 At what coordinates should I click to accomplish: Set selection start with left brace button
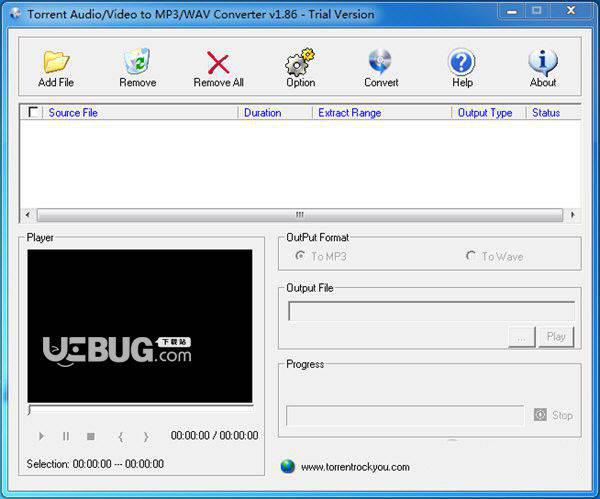click(x=121, y=436)
